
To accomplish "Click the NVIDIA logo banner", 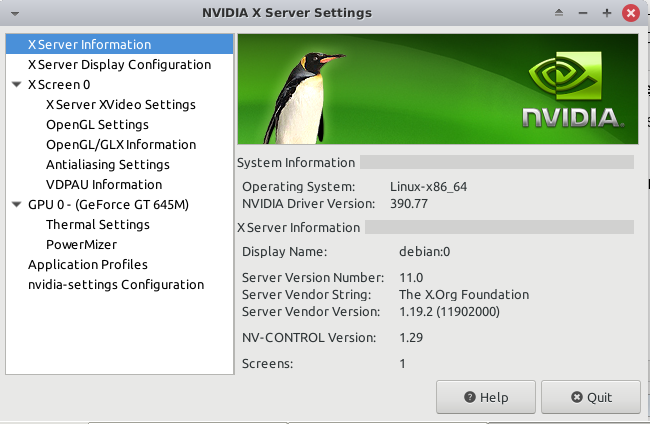I will coord(435,90).
